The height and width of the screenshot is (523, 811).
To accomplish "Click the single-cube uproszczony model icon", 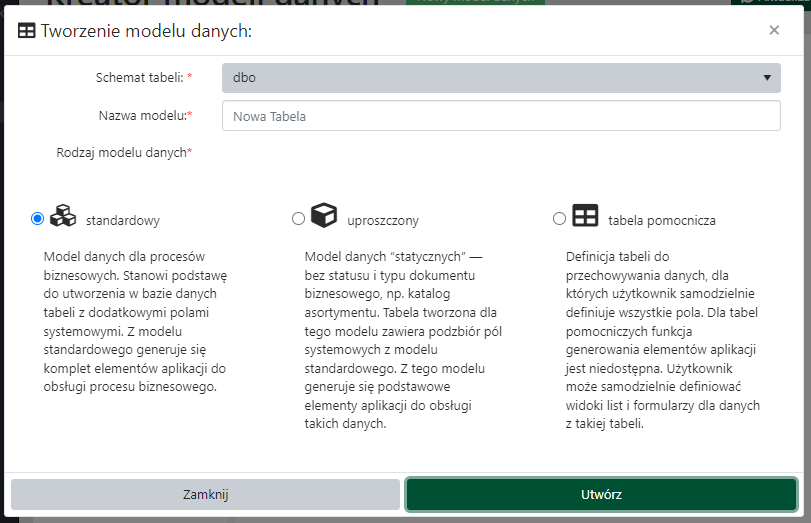I will coord(324,215).
